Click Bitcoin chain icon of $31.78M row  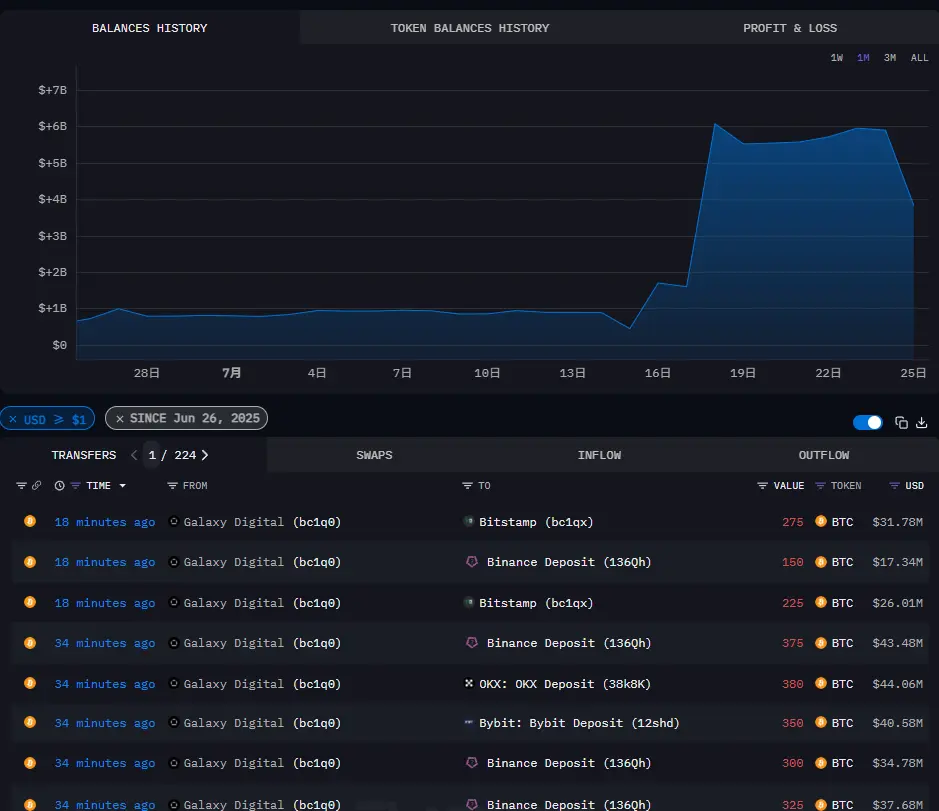29,521
